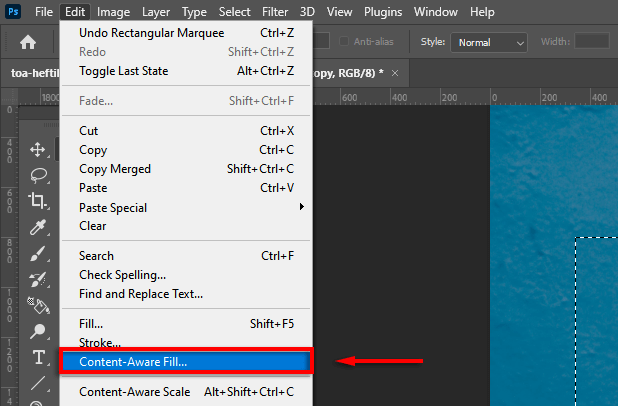Choose Fill... with Shift+F5 shortcut
This screenshot has height=406, width=618.
186,324
